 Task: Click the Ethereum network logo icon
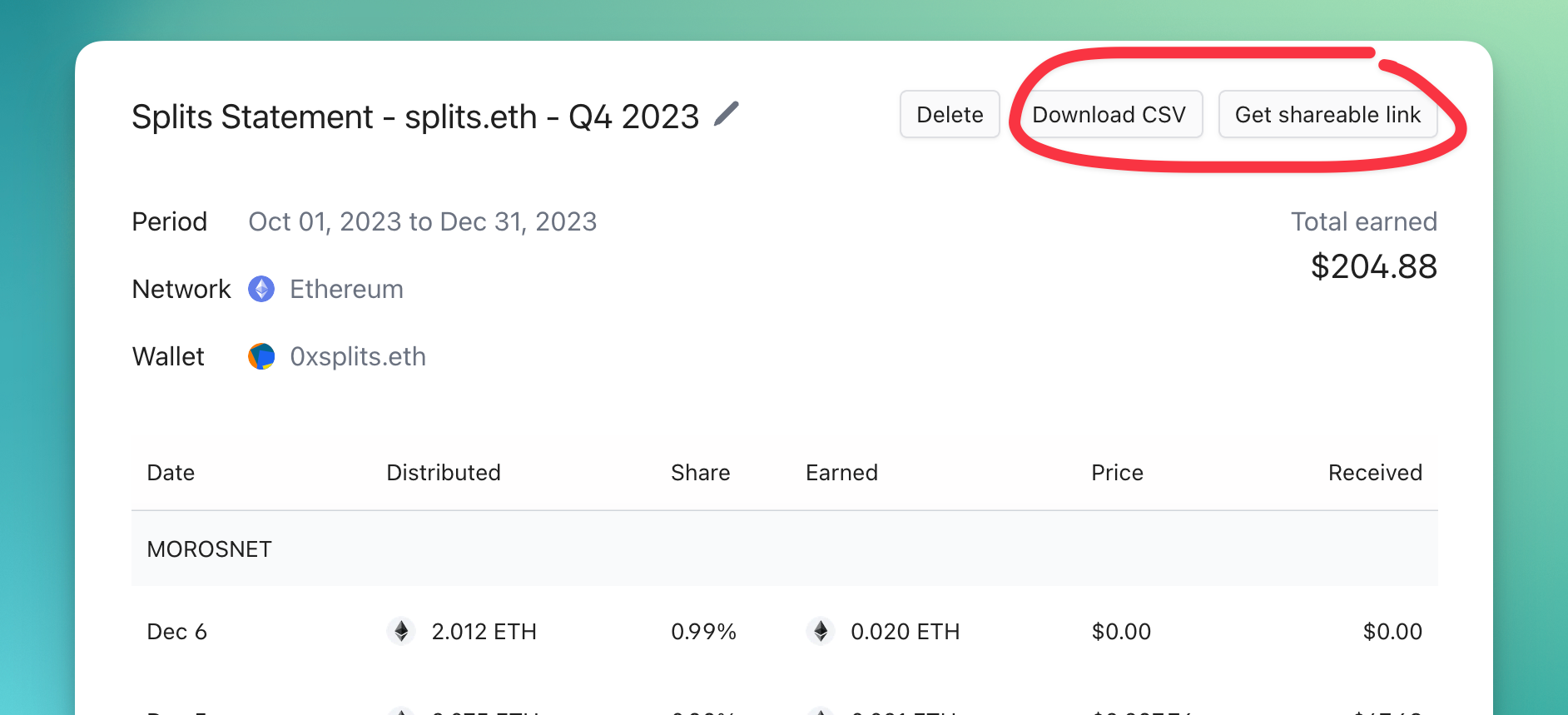click(x=261, y=289)
